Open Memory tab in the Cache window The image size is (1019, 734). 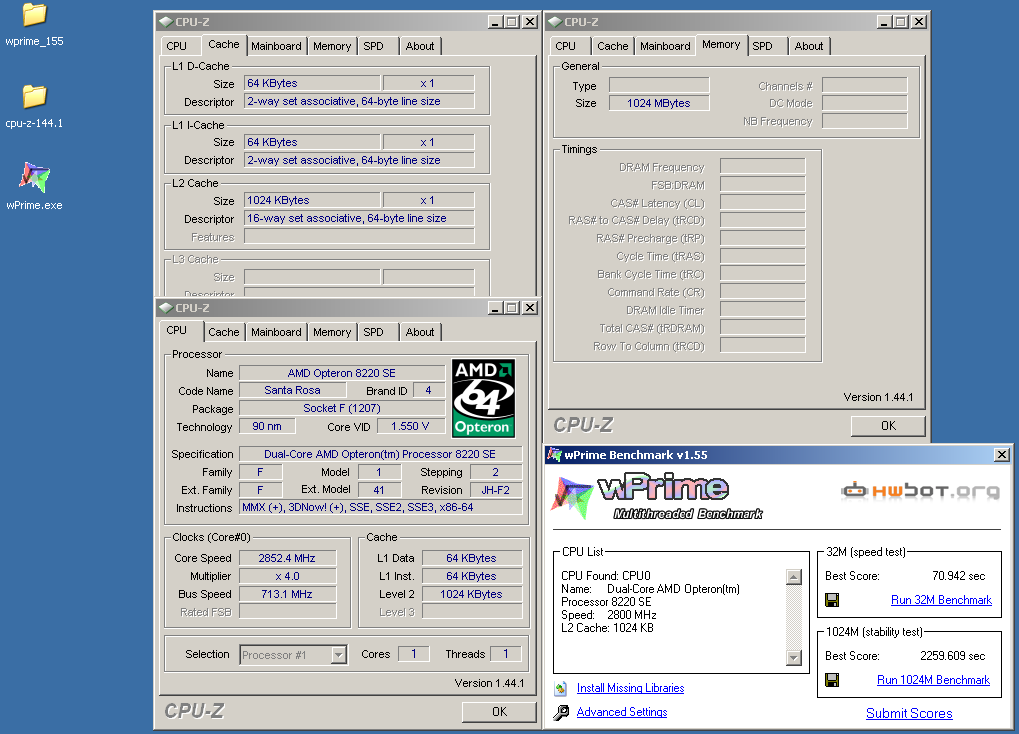point(332,46)
